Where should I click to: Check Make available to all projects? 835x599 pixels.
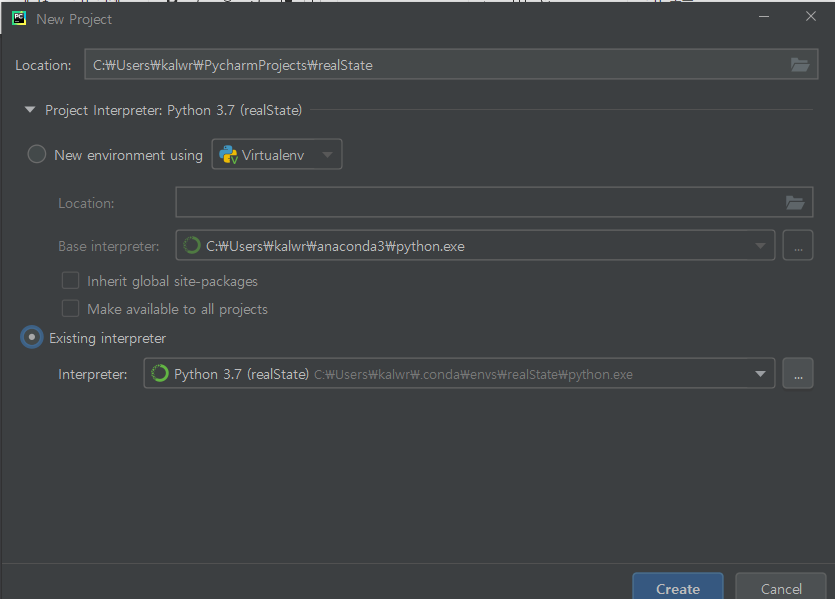pyautogui.click(x=70, y=308)
